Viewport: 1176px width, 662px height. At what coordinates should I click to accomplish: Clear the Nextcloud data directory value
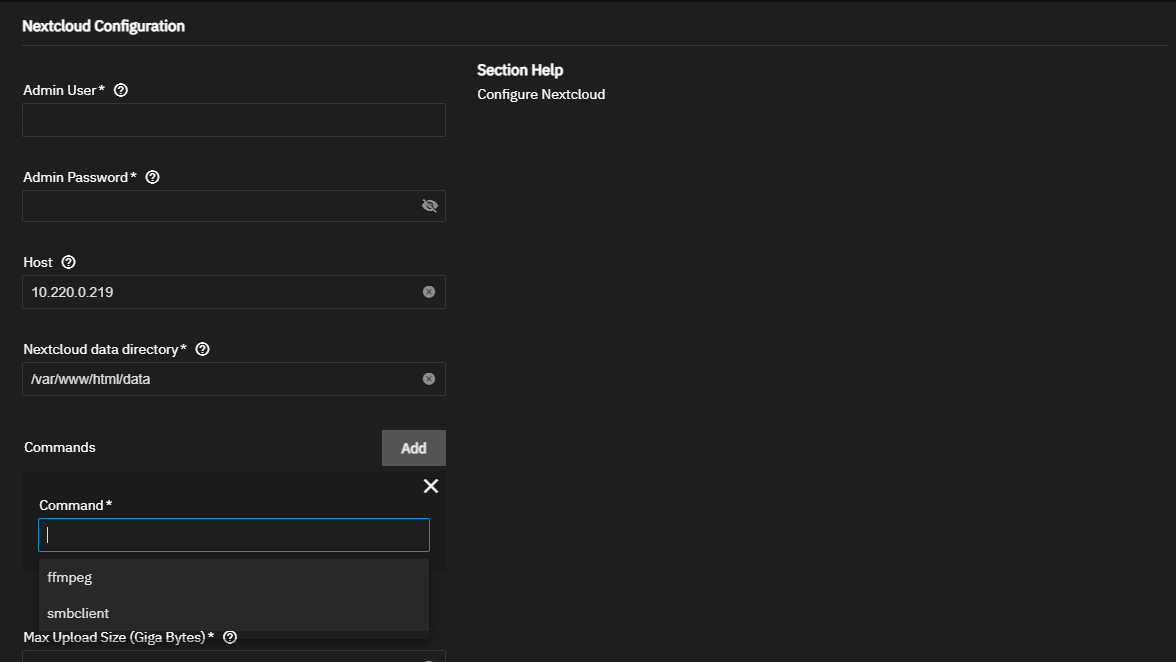(x=429, y=379)
